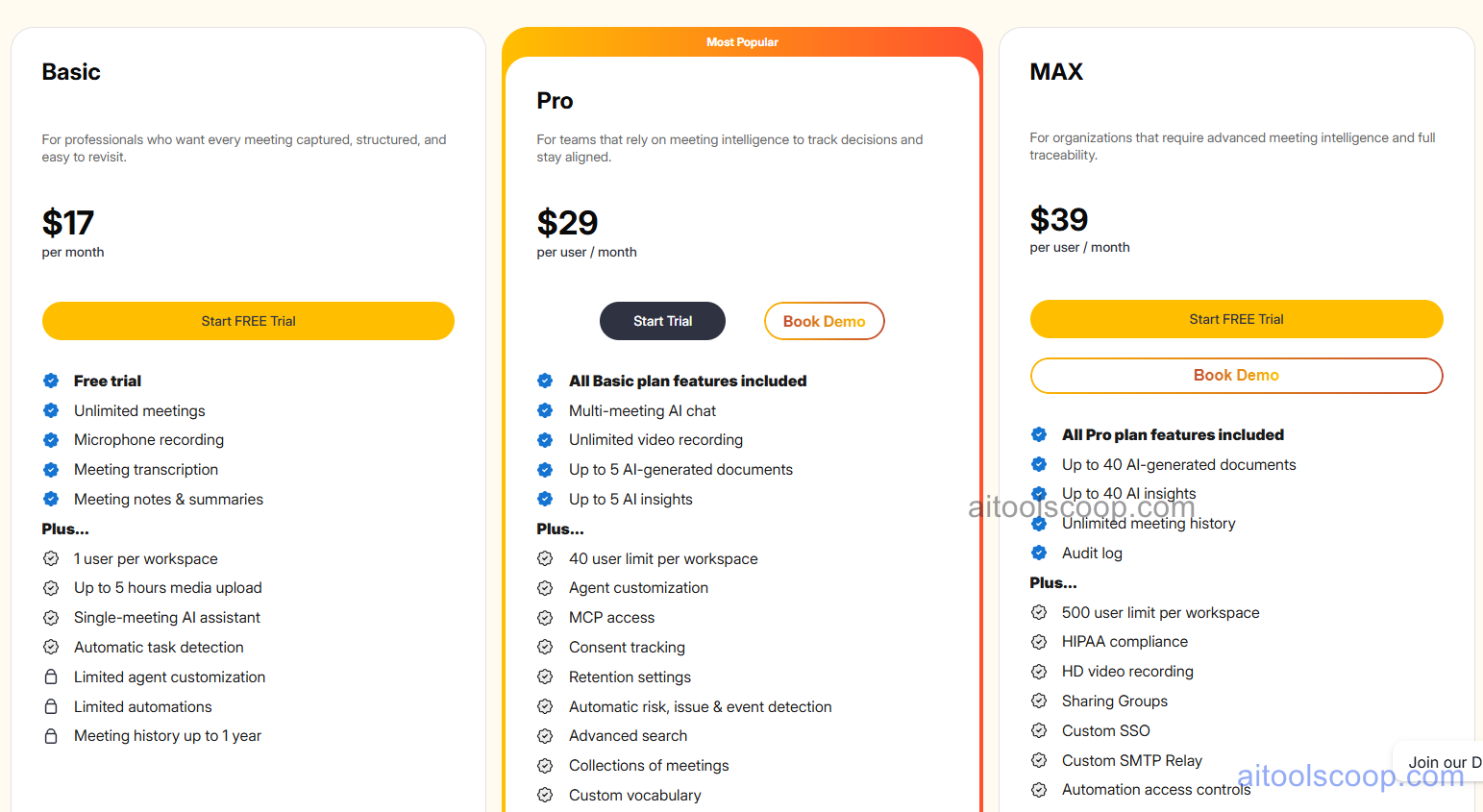1483x812 pixels.
Task: Click the badge icon beside Up to 40 AI insights
Action: pyautogui.click(x=1039, y=493)
